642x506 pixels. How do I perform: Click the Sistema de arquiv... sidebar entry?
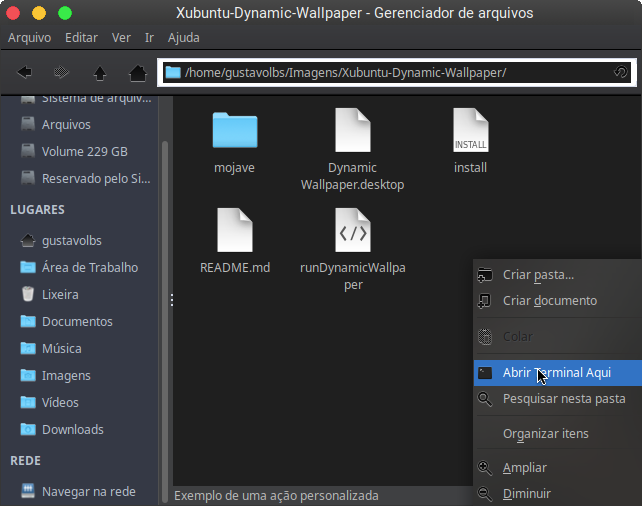pos(80,99)
